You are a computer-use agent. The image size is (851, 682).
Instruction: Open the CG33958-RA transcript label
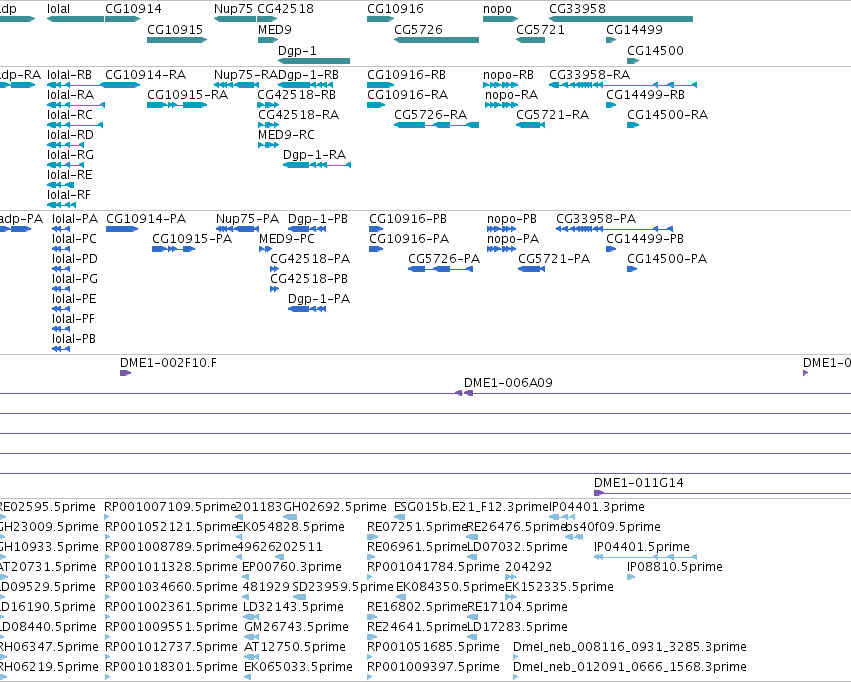[x=589, y=74]
